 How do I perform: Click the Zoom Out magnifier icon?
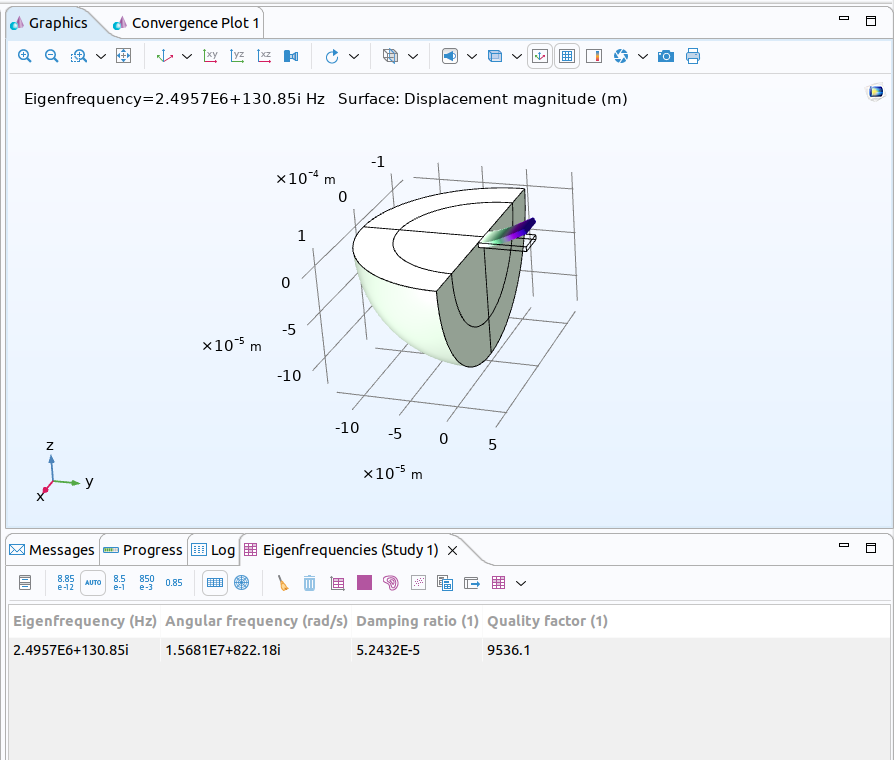(x=52, y=56)
